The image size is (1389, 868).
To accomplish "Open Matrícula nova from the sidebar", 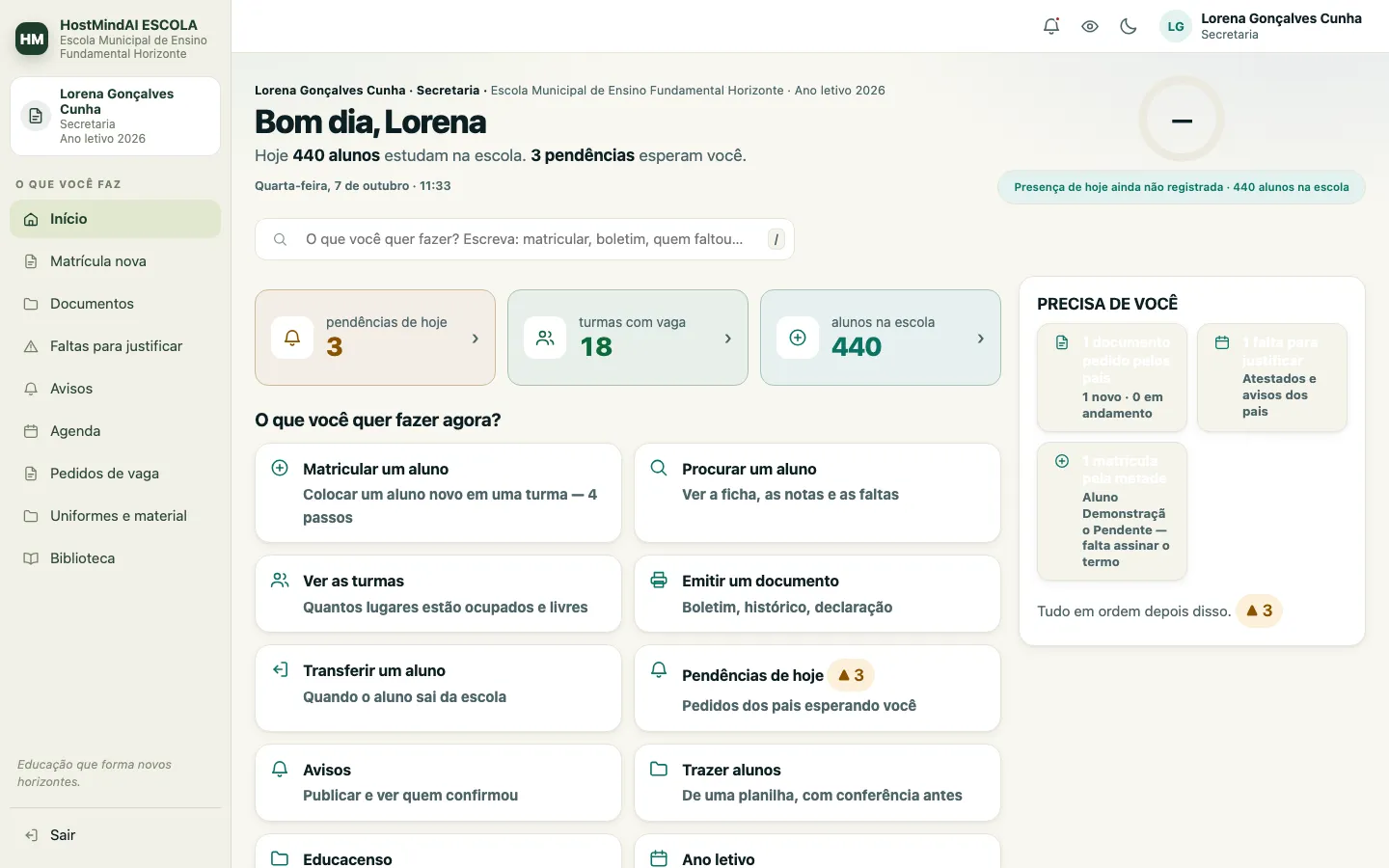I will click(115, 261).
